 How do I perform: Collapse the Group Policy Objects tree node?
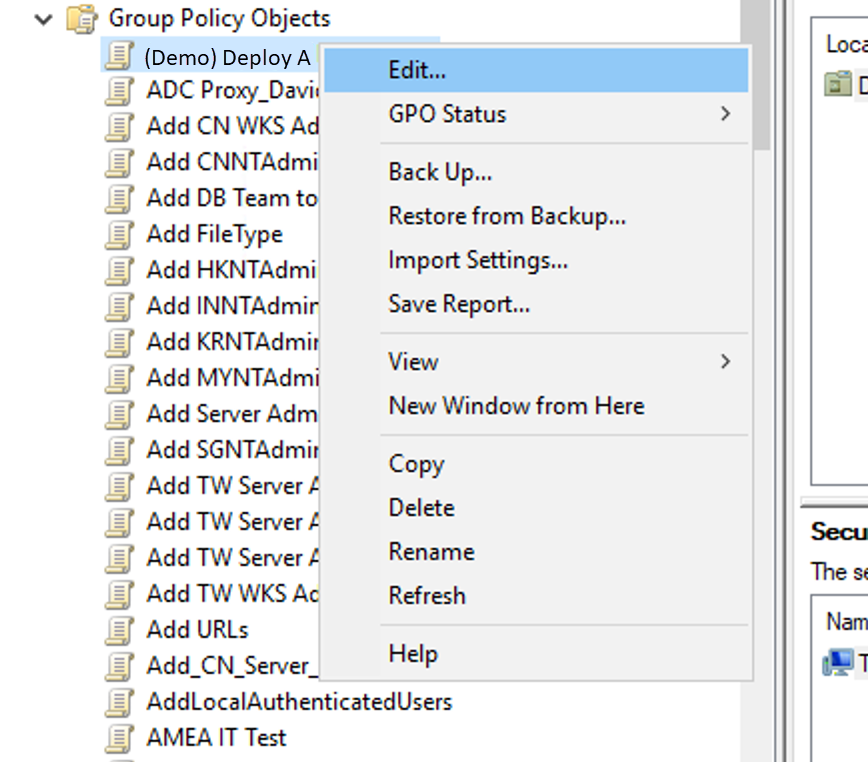tap(43, 19)
